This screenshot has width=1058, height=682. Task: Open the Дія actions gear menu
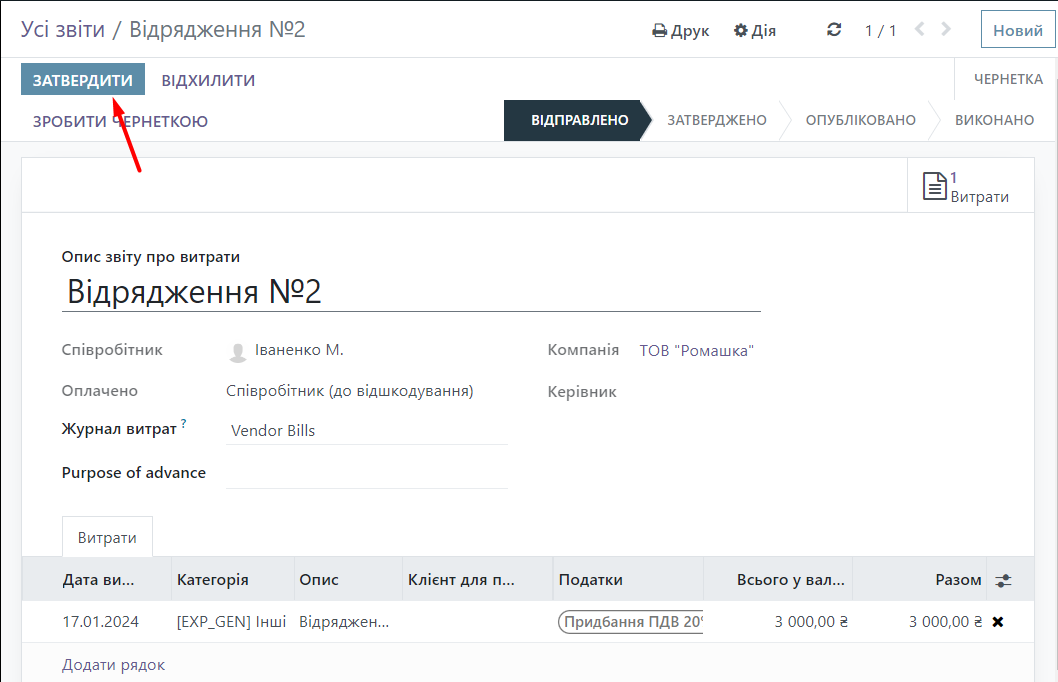(755, 30)
